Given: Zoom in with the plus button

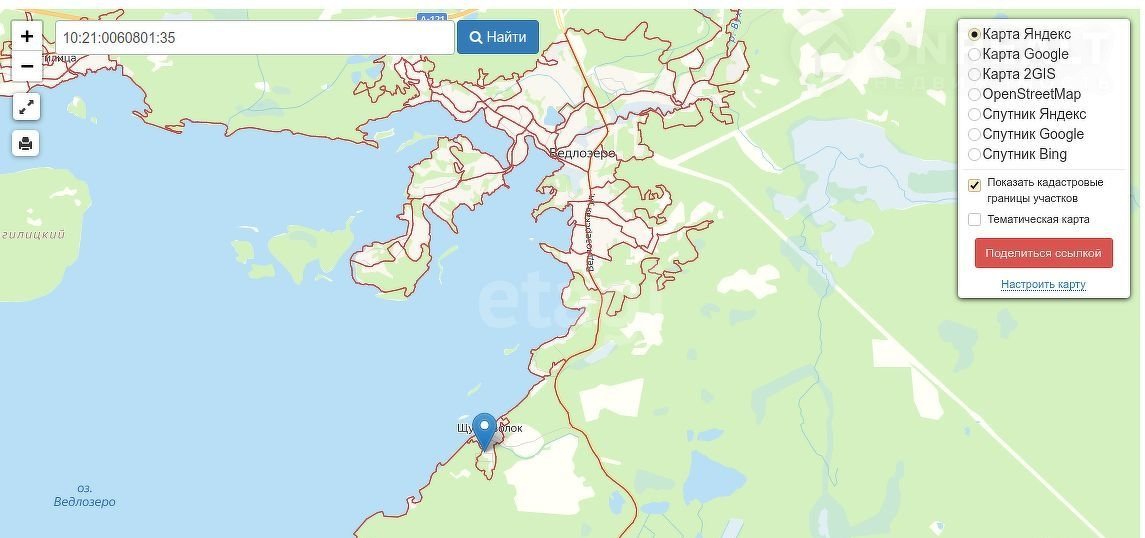Looking at the screenshot, I should pos(27,36).
